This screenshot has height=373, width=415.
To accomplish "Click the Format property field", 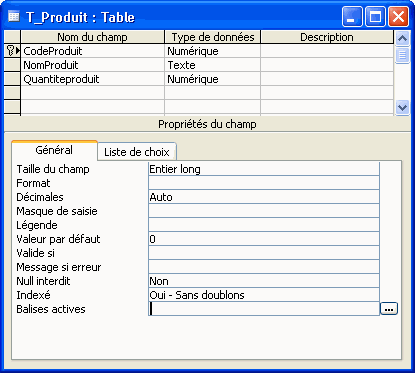I will (x=264, y=183).
